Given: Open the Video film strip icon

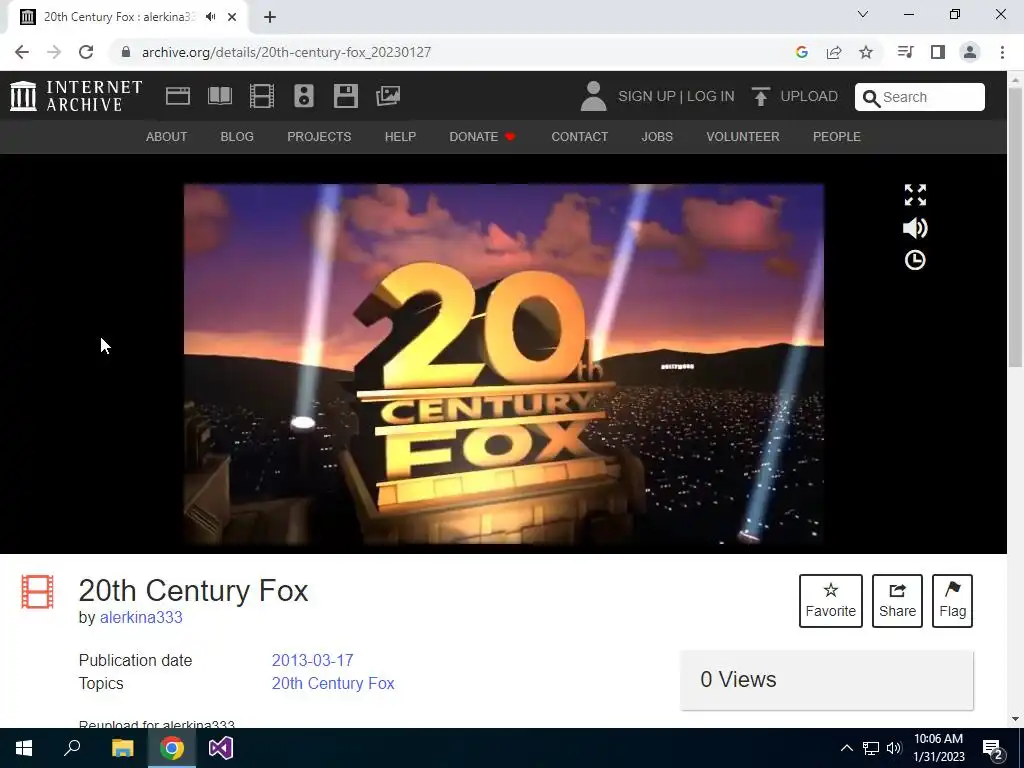Looking at the screenshot, I should [262, 96].
